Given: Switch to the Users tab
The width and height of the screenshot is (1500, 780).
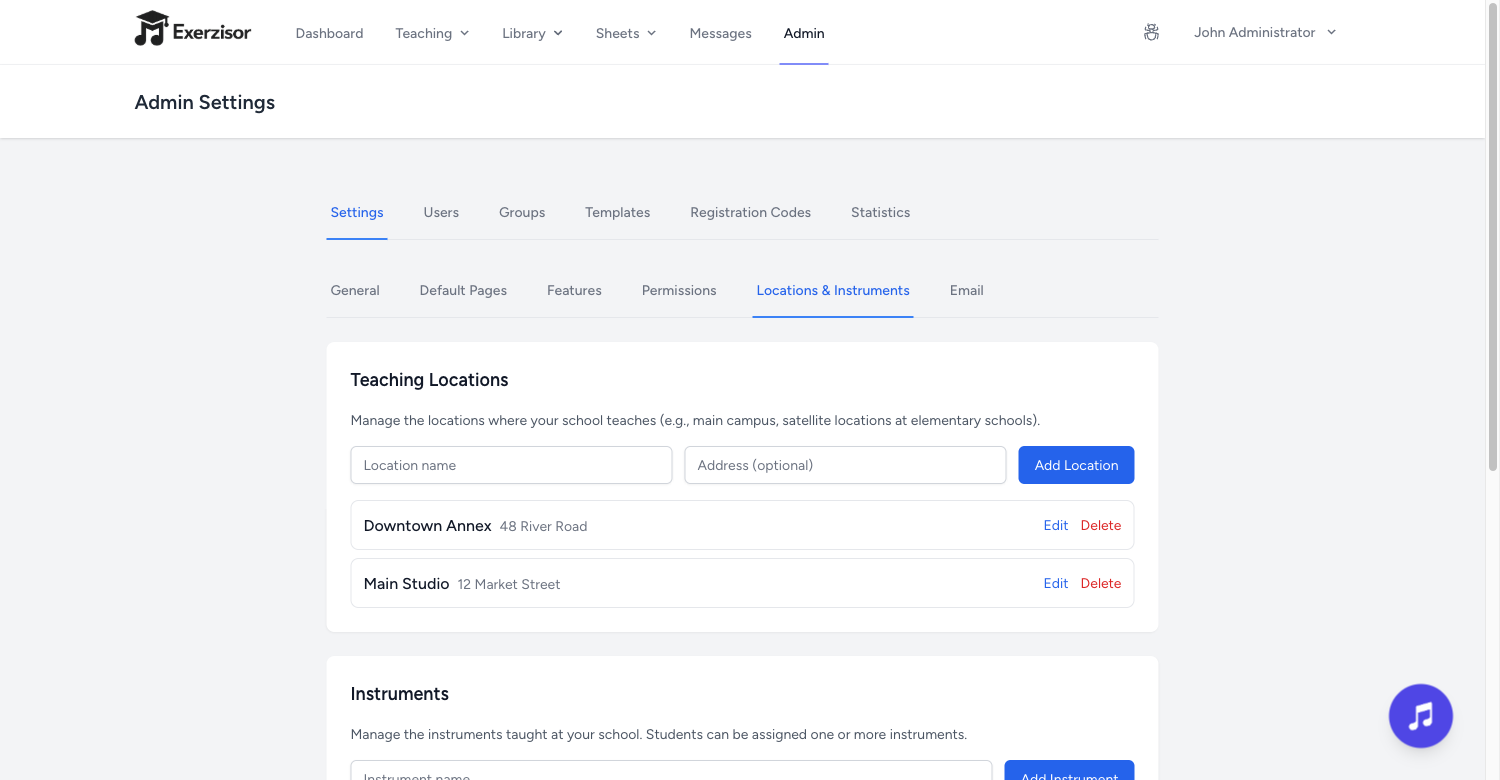Looking at the screenshot, I should click(441, 212).
